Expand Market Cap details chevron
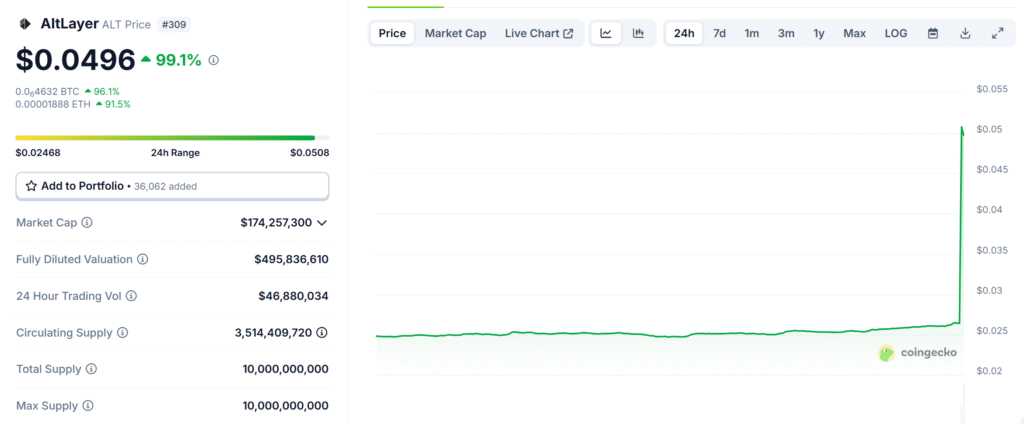Viewport: 1024px width, 424px height. click(322, 223)
